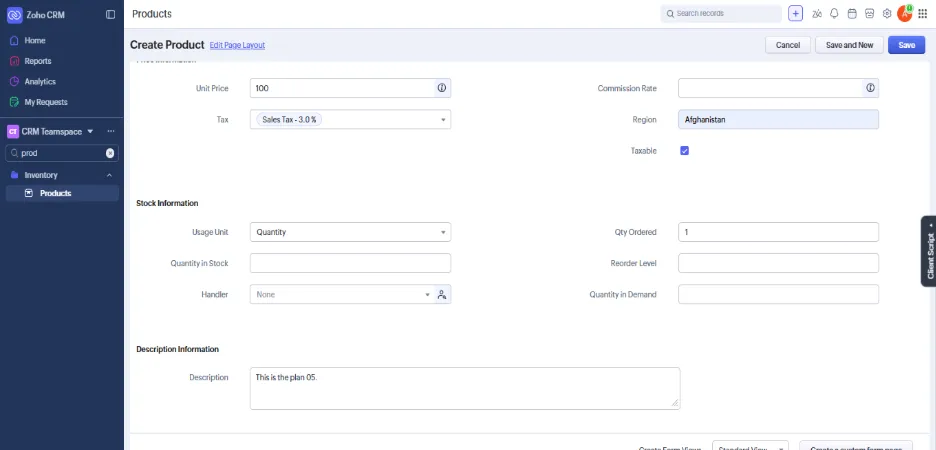Expand the CRM Teamspace dropdown arrow
Viewport: 936px width, 450px height.
[x=90, y=131]
